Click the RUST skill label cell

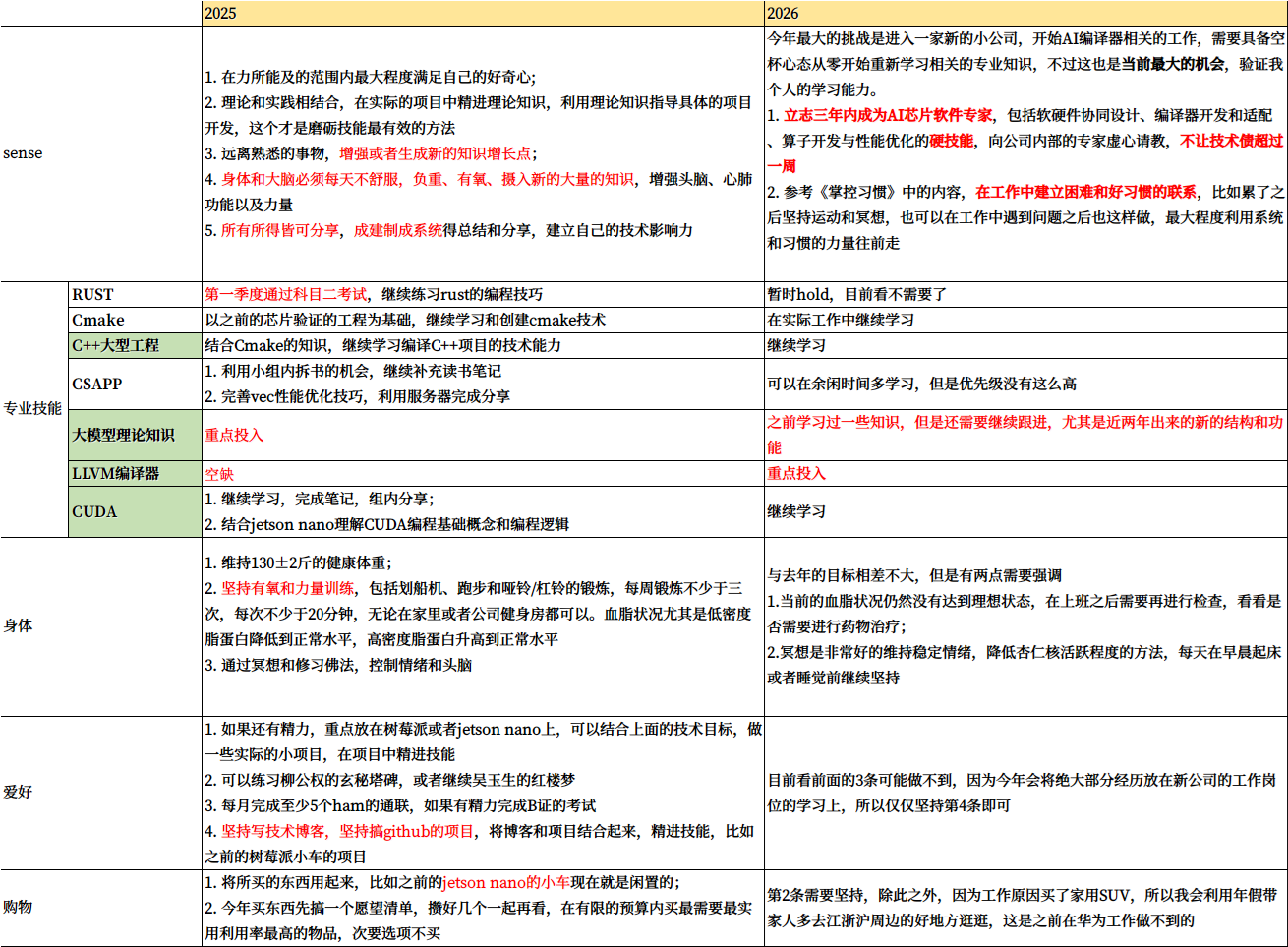134,294
